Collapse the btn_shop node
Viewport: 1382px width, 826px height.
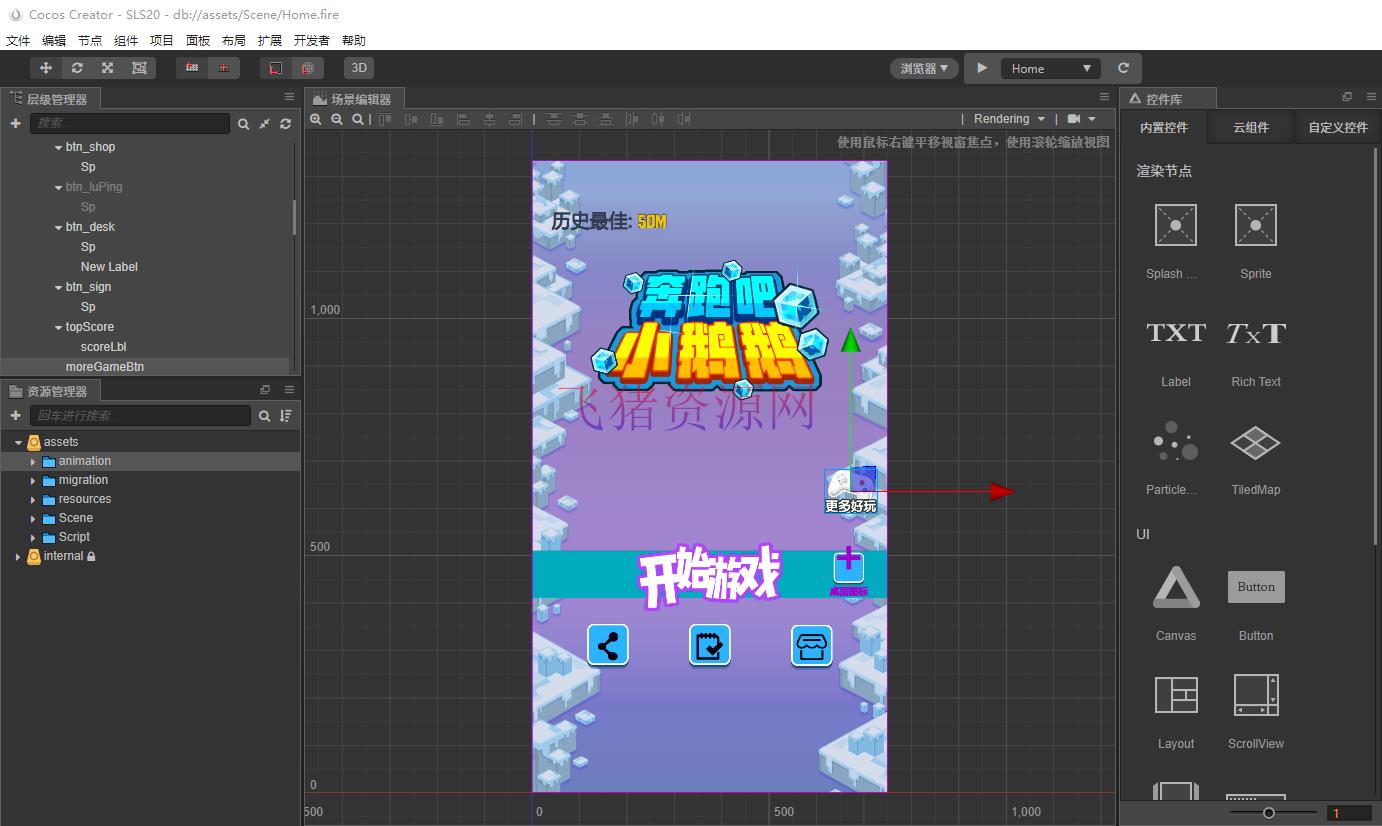tap(58, 147)
